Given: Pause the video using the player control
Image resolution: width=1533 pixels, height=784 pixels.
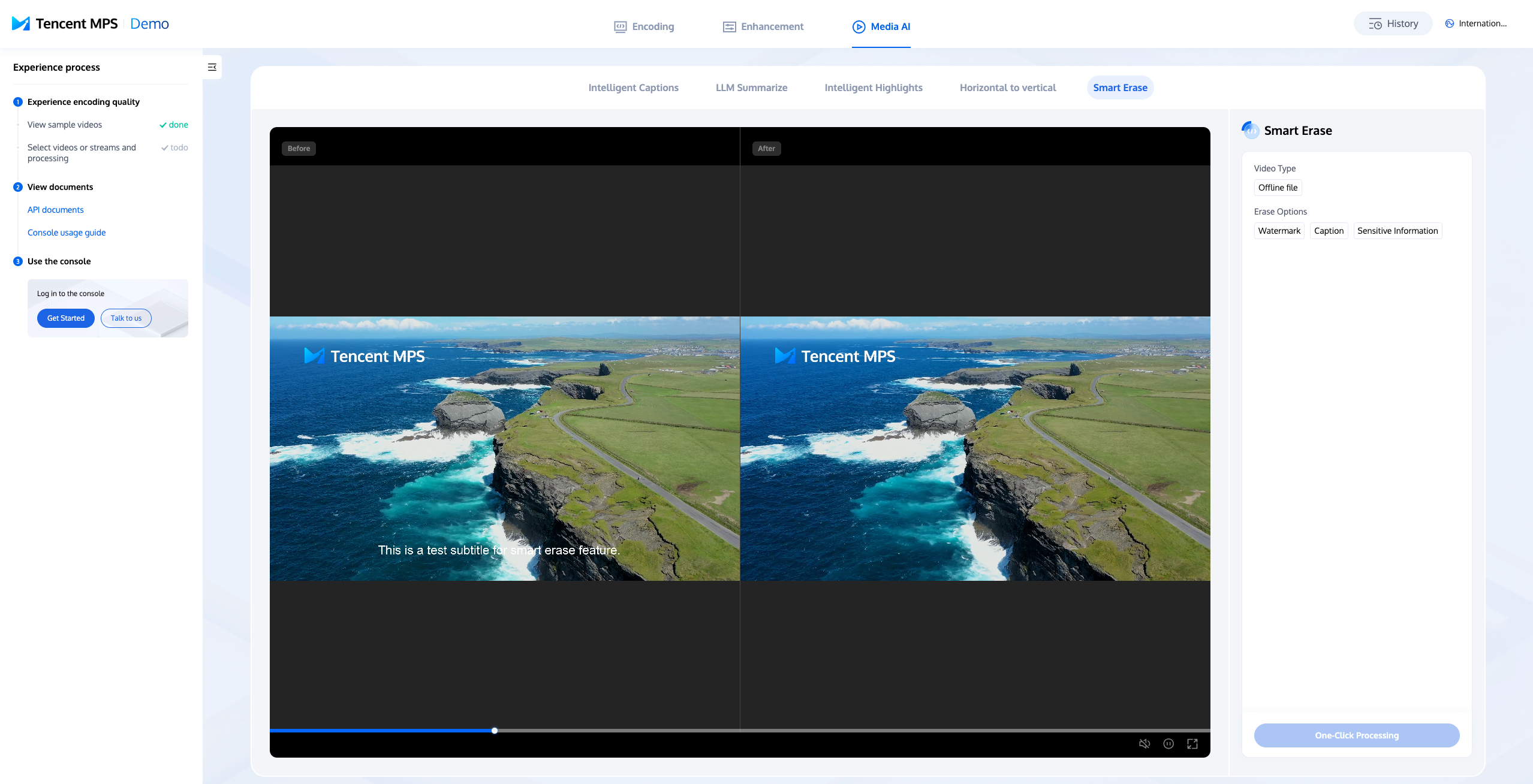Looking at the screenshot, I should [1168, 743].
